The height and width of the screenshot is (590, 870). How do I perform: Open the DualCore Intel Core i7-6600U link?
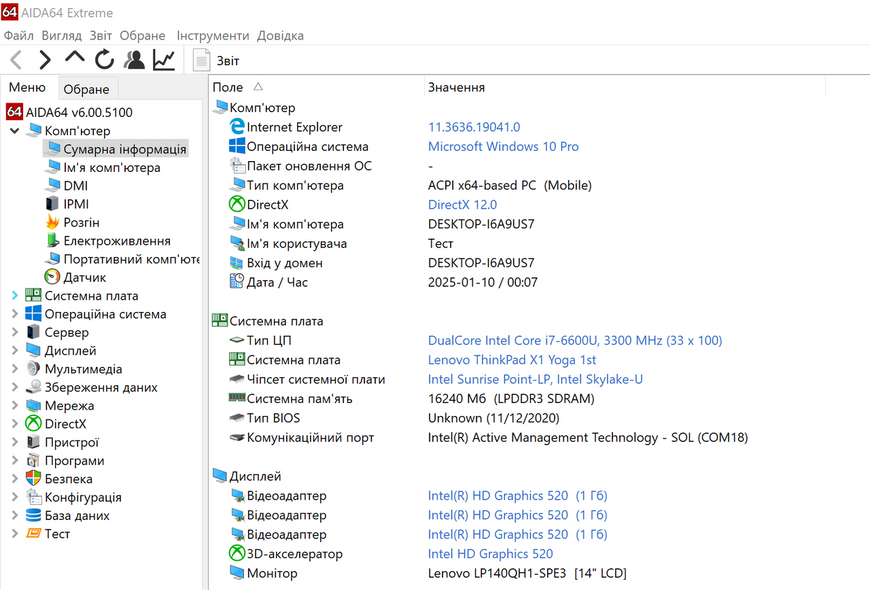pos(575,340)
